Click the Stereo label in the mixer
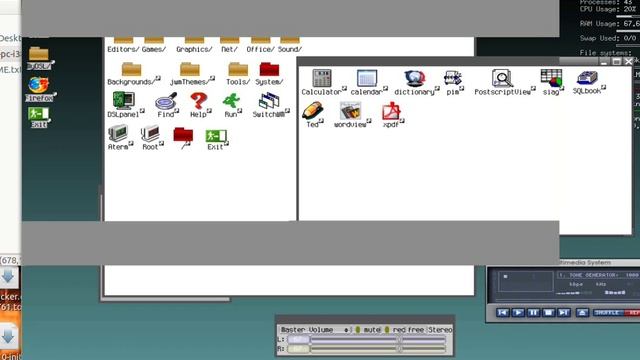Viewport: 640px width, 360px height. coord(440,329)
